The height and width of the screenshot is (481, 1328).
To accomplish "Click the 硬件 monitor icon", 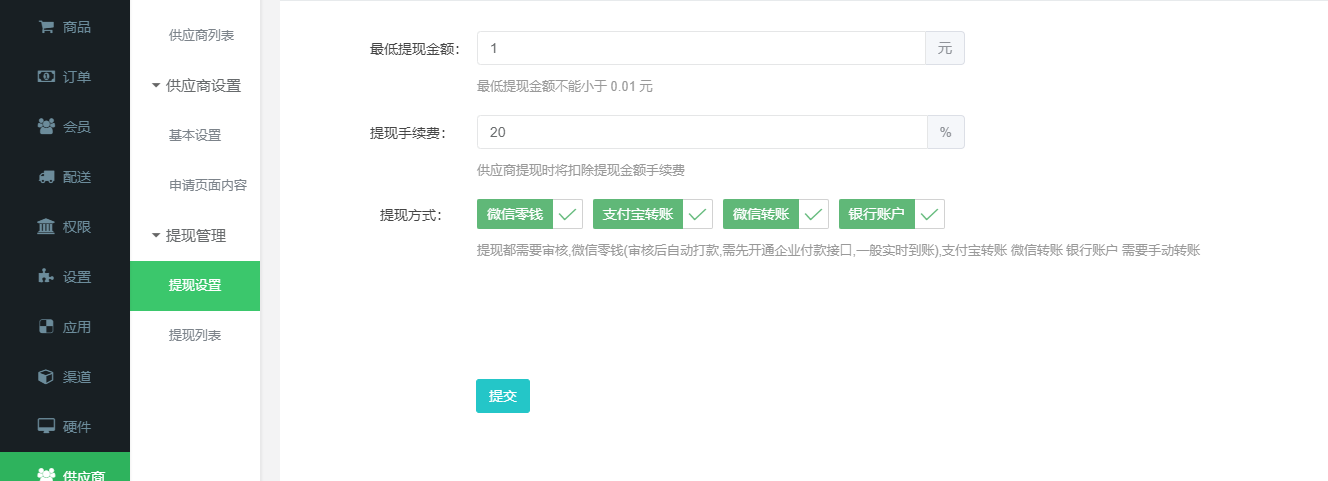I will [46, 427].
